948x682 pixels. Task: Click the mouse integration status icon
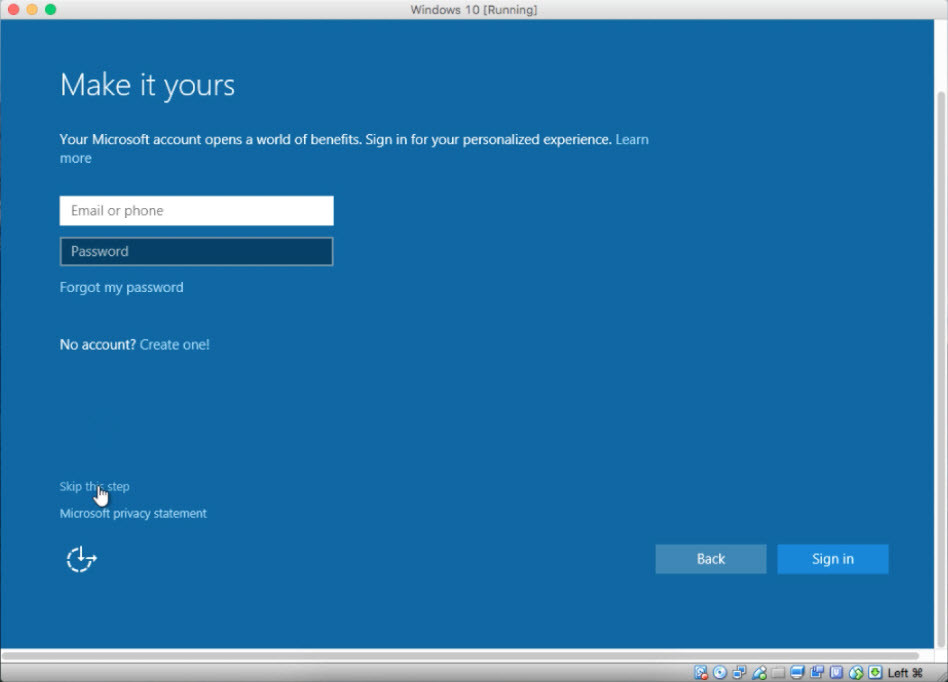tap(856, 672)
